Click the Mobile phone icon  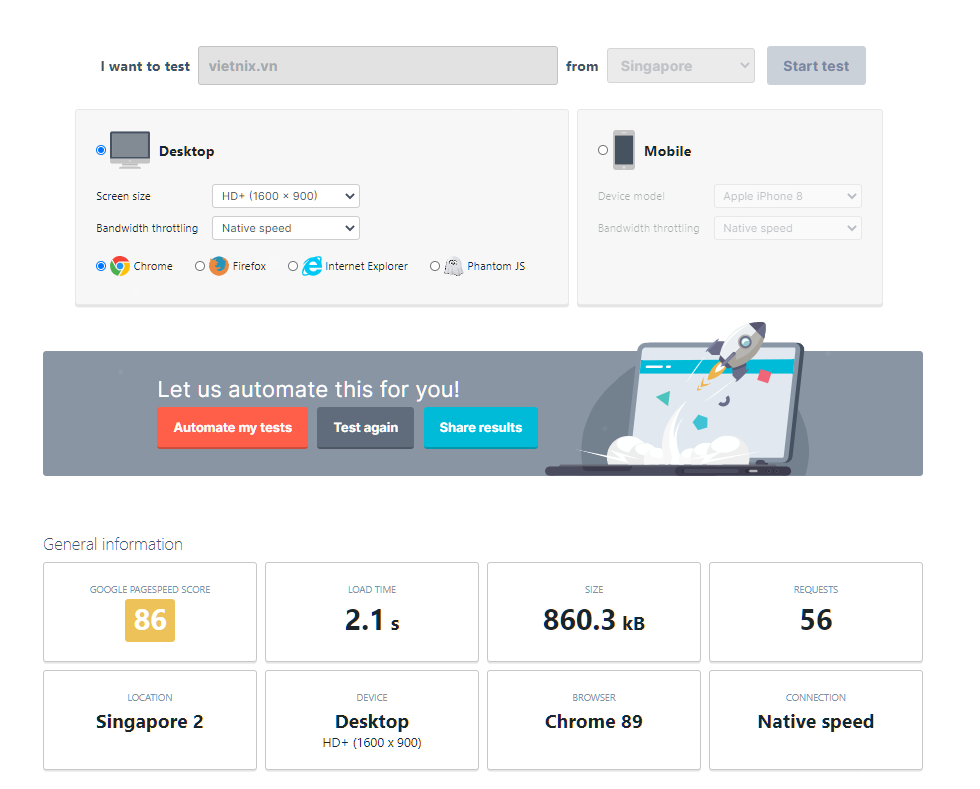point(625,148)
